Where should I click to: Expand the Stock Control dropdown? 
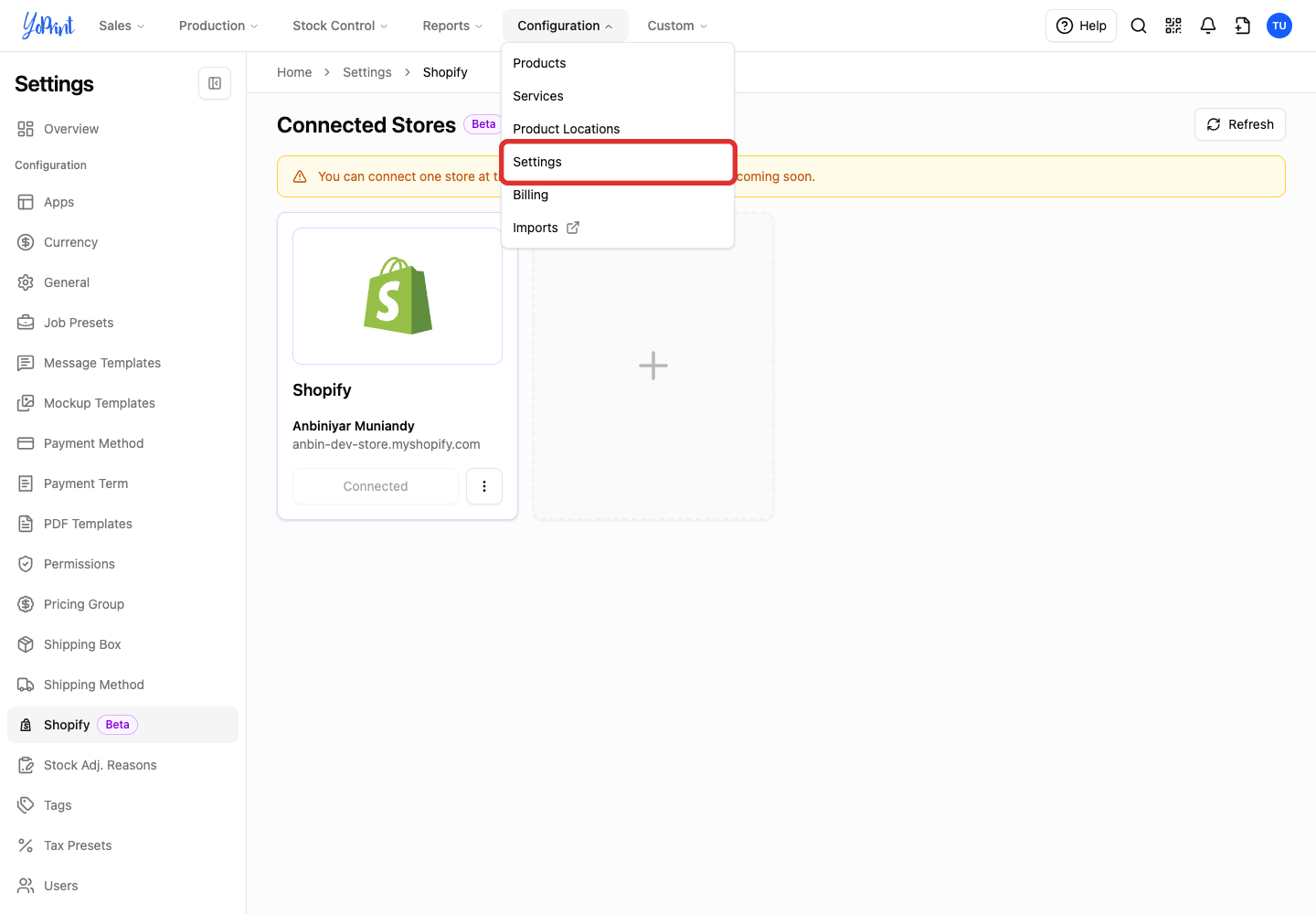click(340, 26)
